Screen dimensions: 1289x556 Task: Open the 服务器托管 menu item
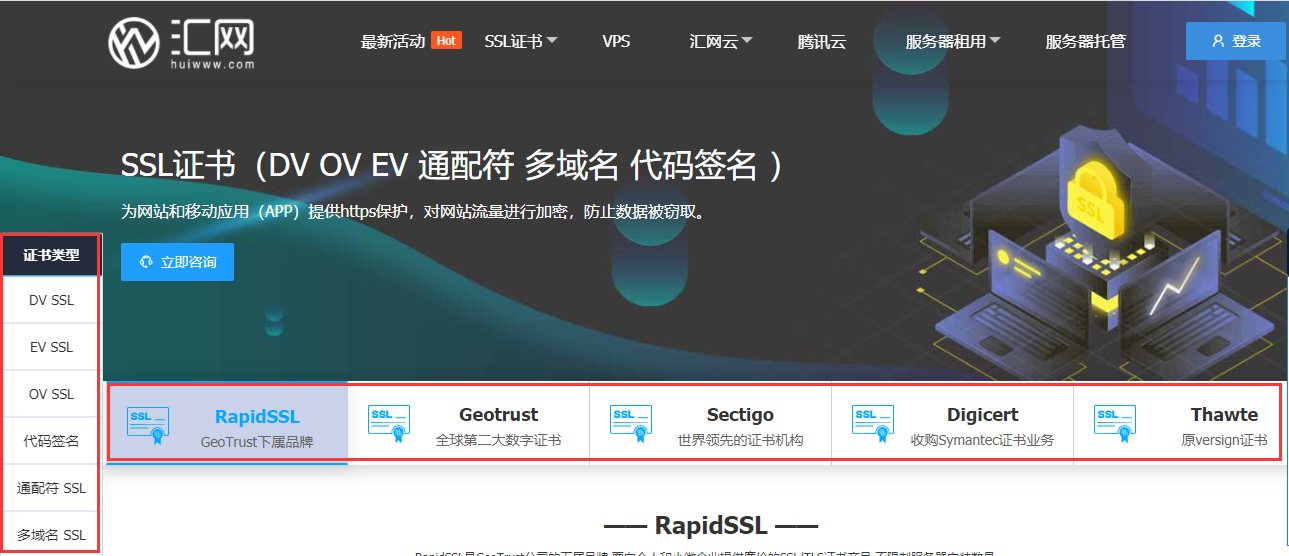click(1085, 42)
